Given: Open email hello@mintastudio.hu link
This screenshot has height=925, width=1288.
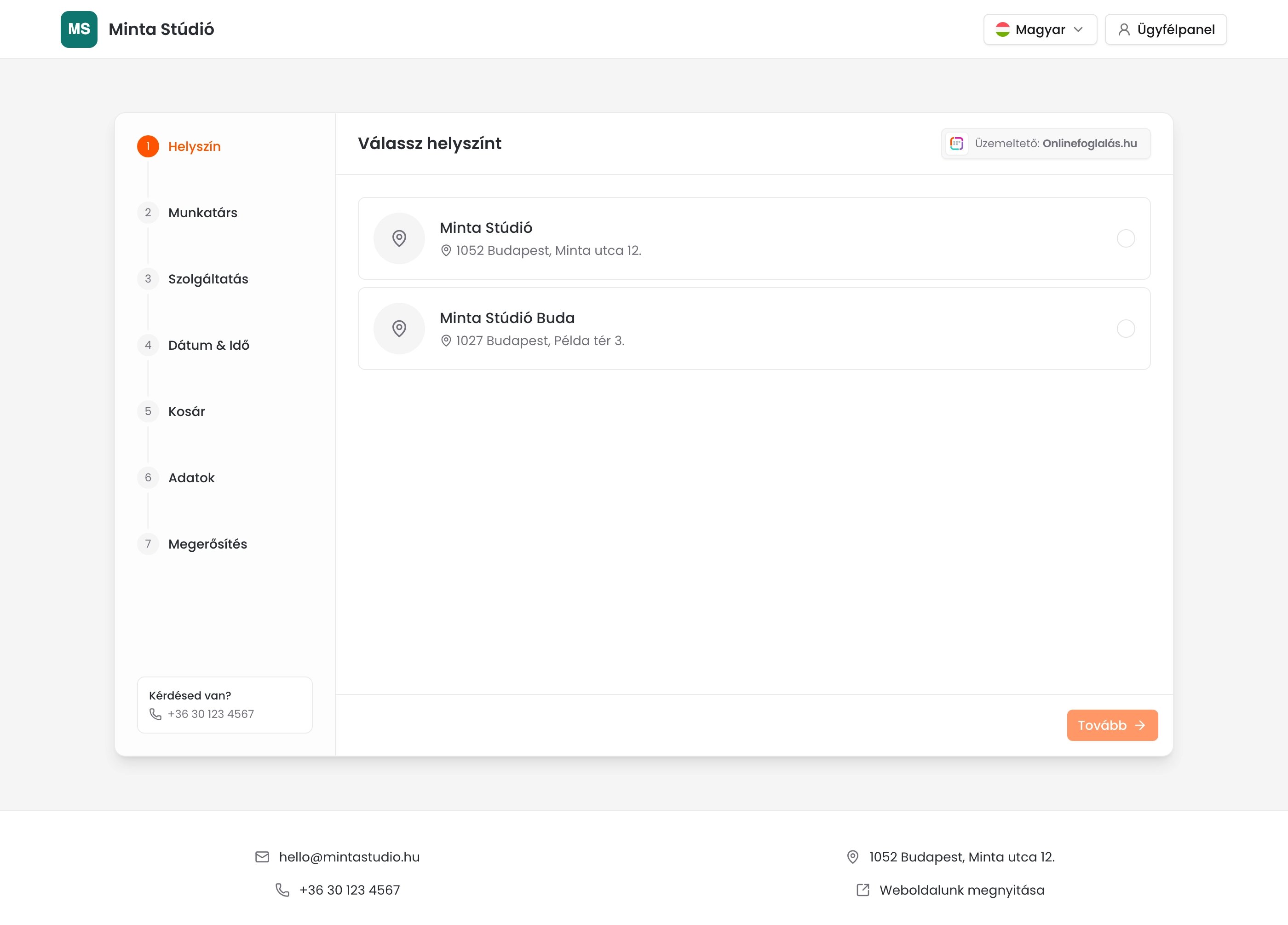Looking at the screenshot, I should [349, 857].
